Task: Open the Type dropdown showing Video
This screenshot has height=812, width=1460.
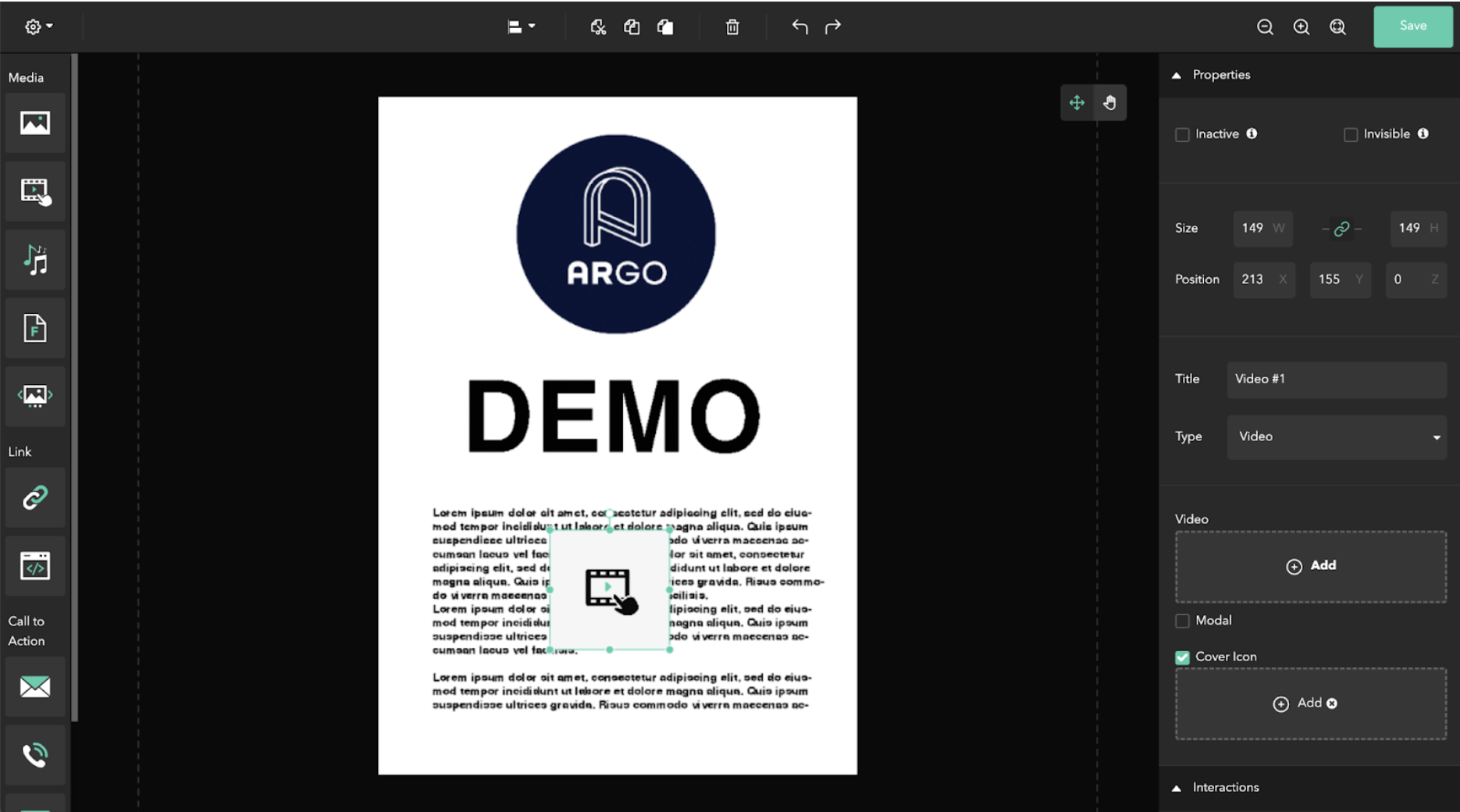Action: coord(1337,436)
